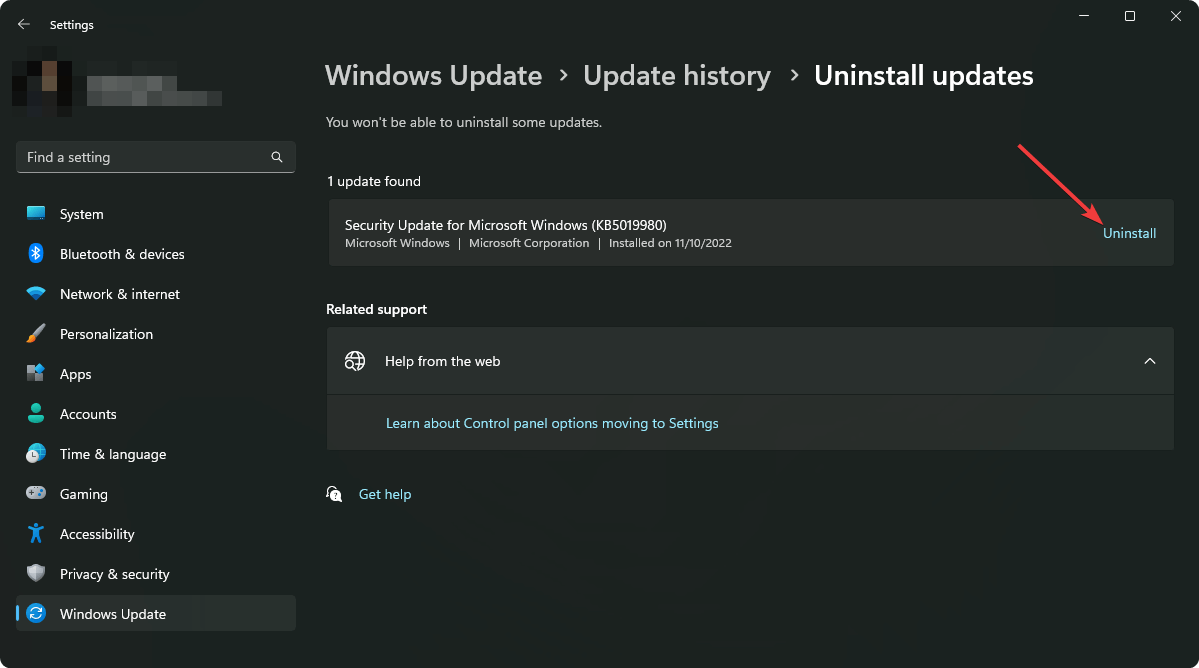The width and height of the screenshot is (1199, 668).
Task: Click the Find a setting search box
Action: (155, 157)
